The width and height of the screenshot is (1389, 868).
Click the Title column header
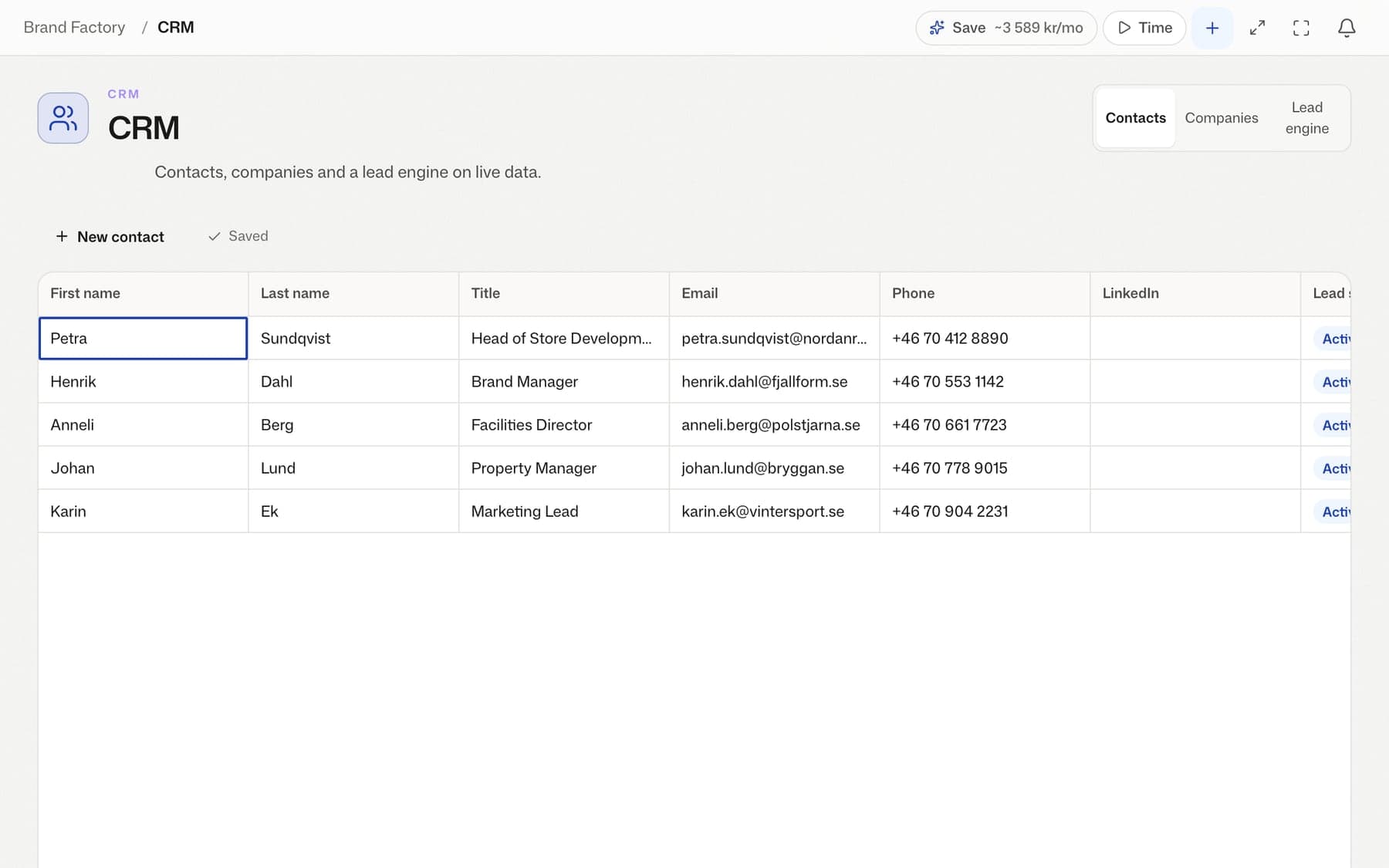[564, 293]
